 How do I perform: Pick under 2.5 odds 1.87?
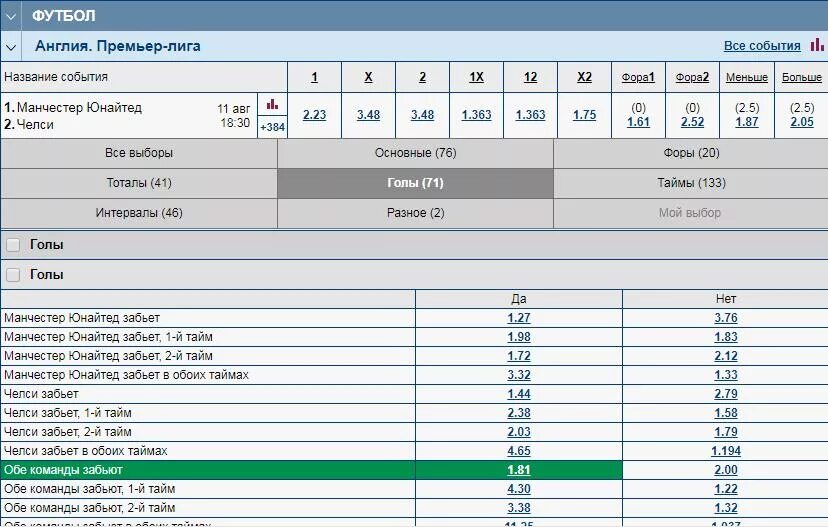[x=747, y=122]
